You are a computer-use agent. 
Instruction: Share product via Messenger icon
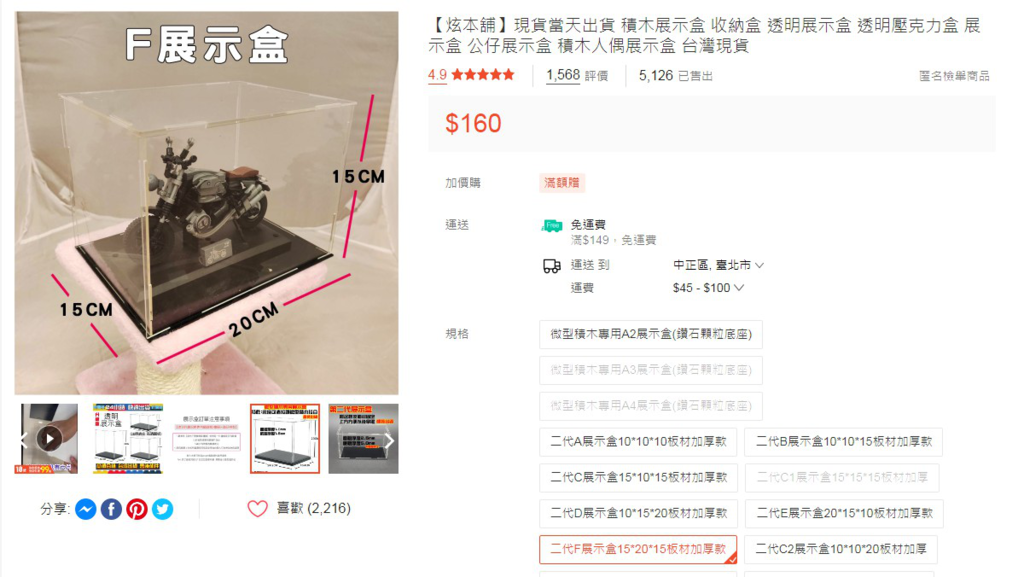86,509
